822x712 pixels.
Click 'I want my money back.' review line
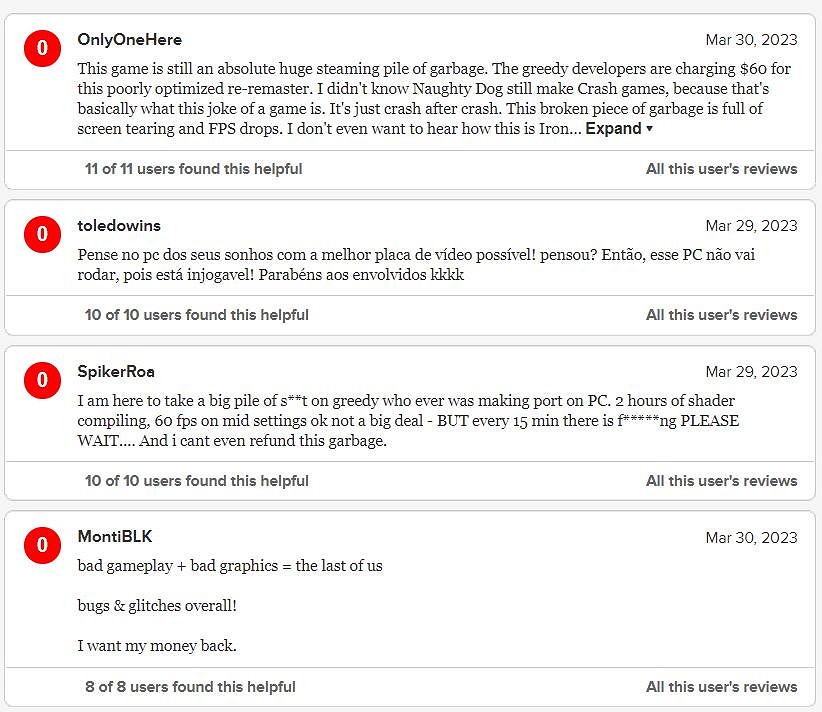coord(157,646)
